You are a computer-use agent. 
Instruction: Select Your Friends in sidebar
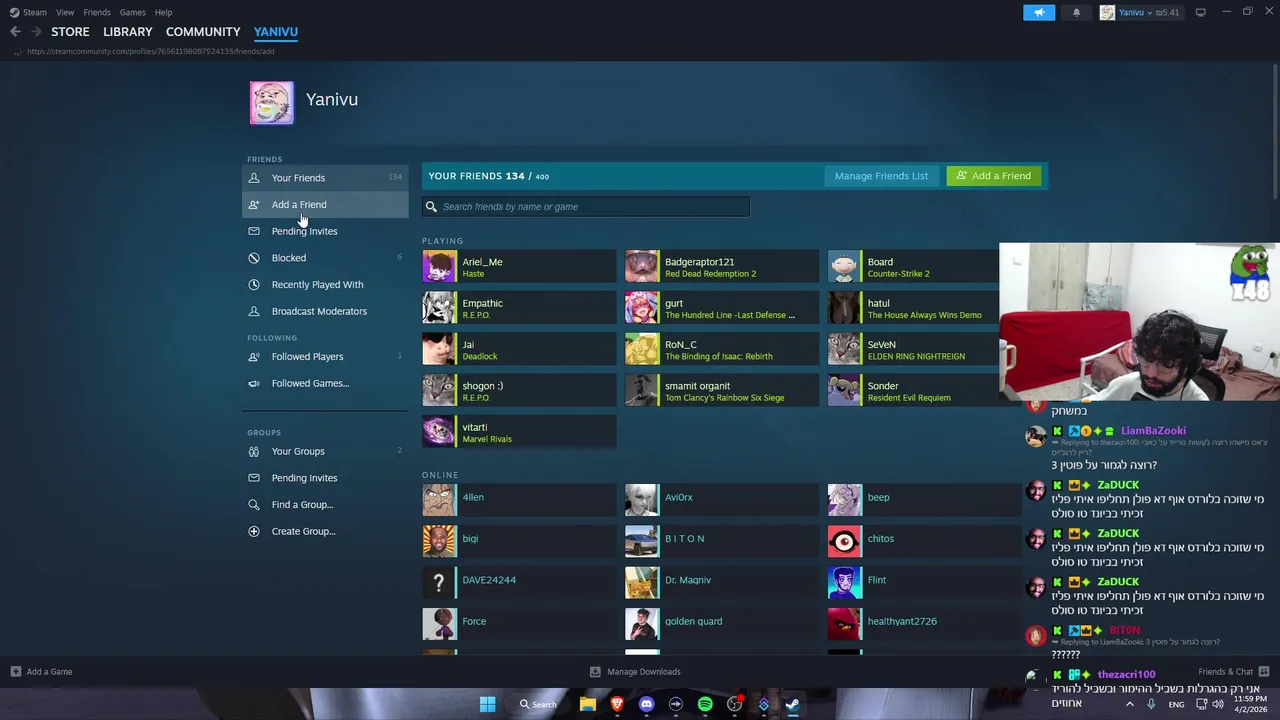point(325,178)
